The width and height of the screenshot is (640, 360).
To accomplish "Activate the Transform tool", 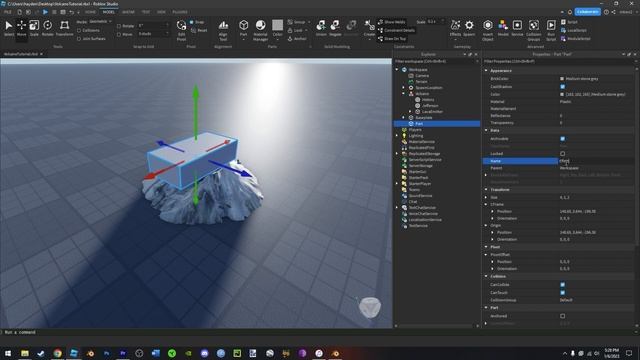I will [x=64, y=29].
